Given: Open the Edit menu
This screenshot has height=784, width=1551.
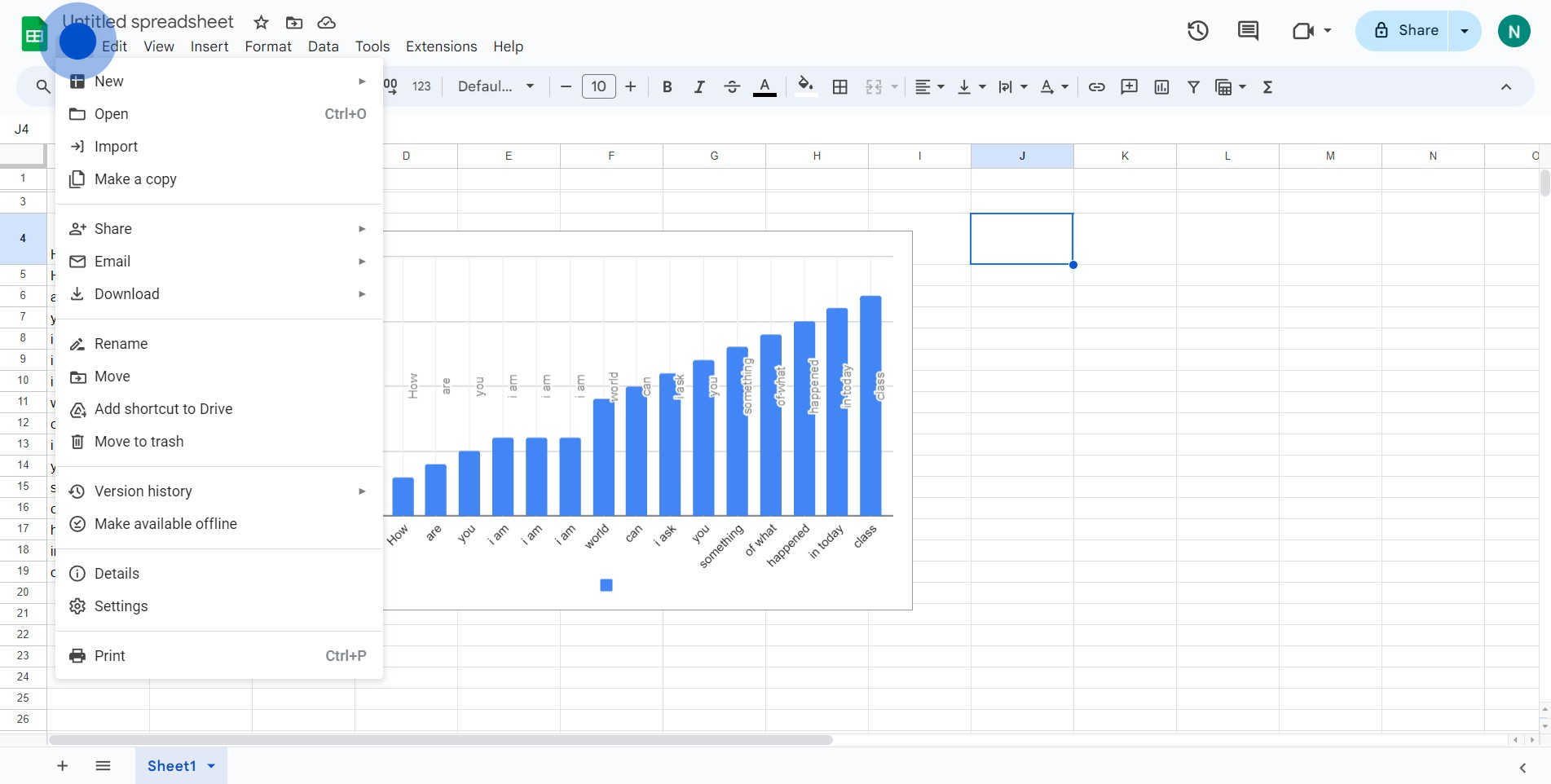Looking at the screenshot, I should [x=114, y=46].
